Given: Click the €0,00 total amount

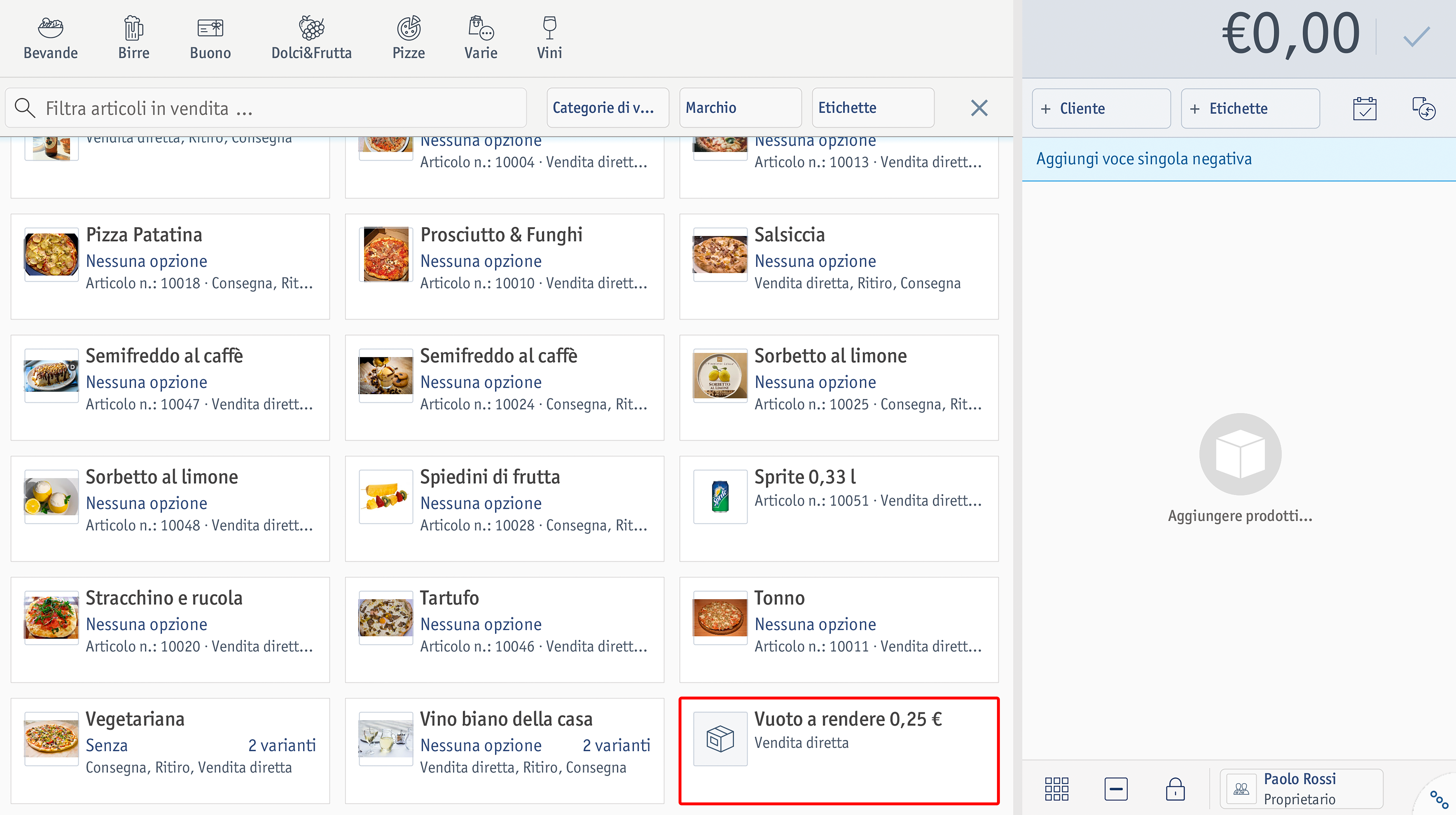Looking at the screenshot, I should coord(1291,34).
